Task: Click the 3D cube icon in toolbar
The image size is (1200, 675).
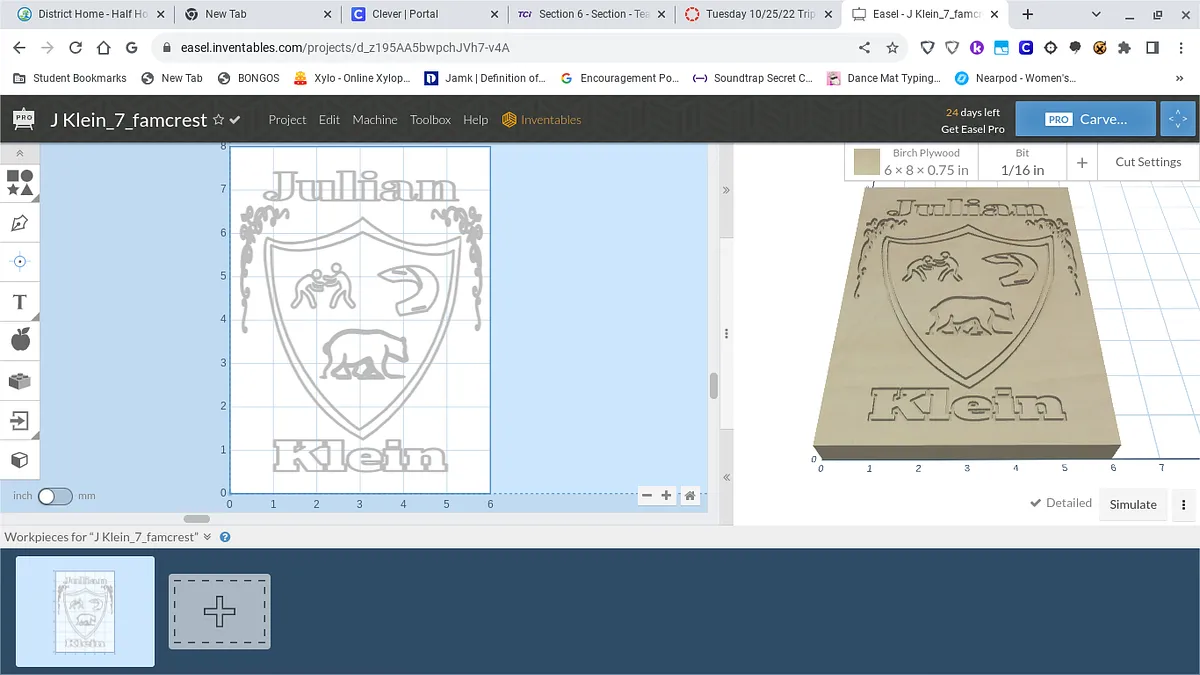Action: point(20,460)
